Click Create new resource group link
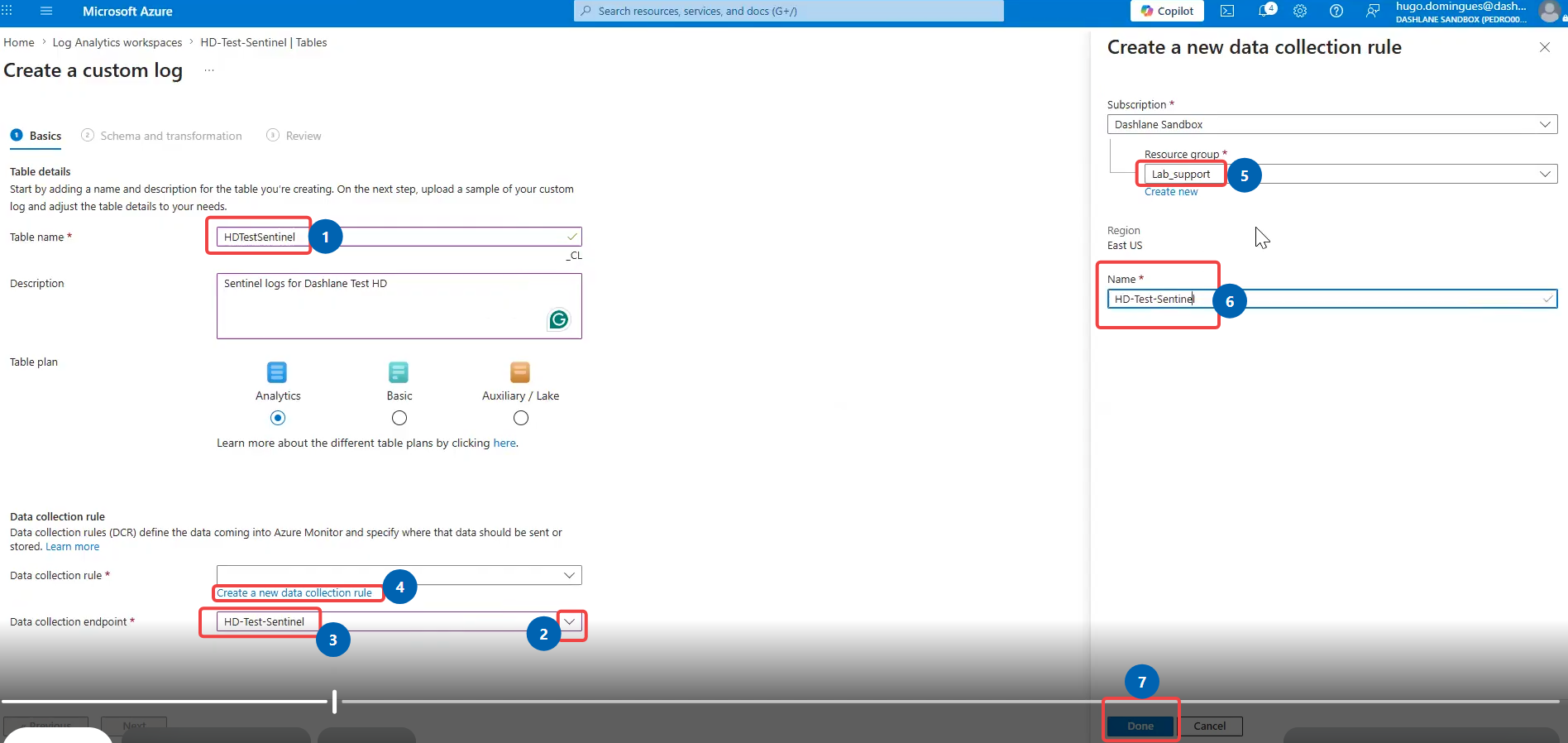 [x=1171, y=191]
